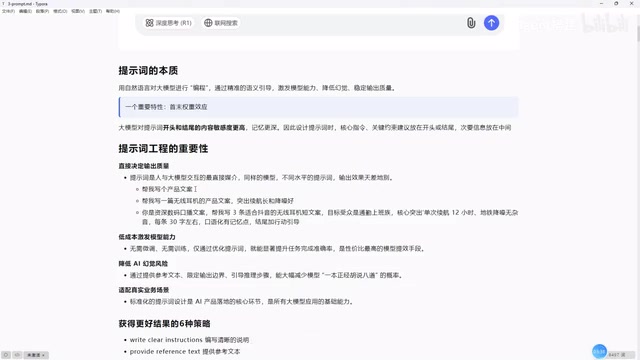The width and height of the screenshot is (640, 360).
Task: Open the spell-check language dropdown in the status bar
Action: (x=36, y=355)
